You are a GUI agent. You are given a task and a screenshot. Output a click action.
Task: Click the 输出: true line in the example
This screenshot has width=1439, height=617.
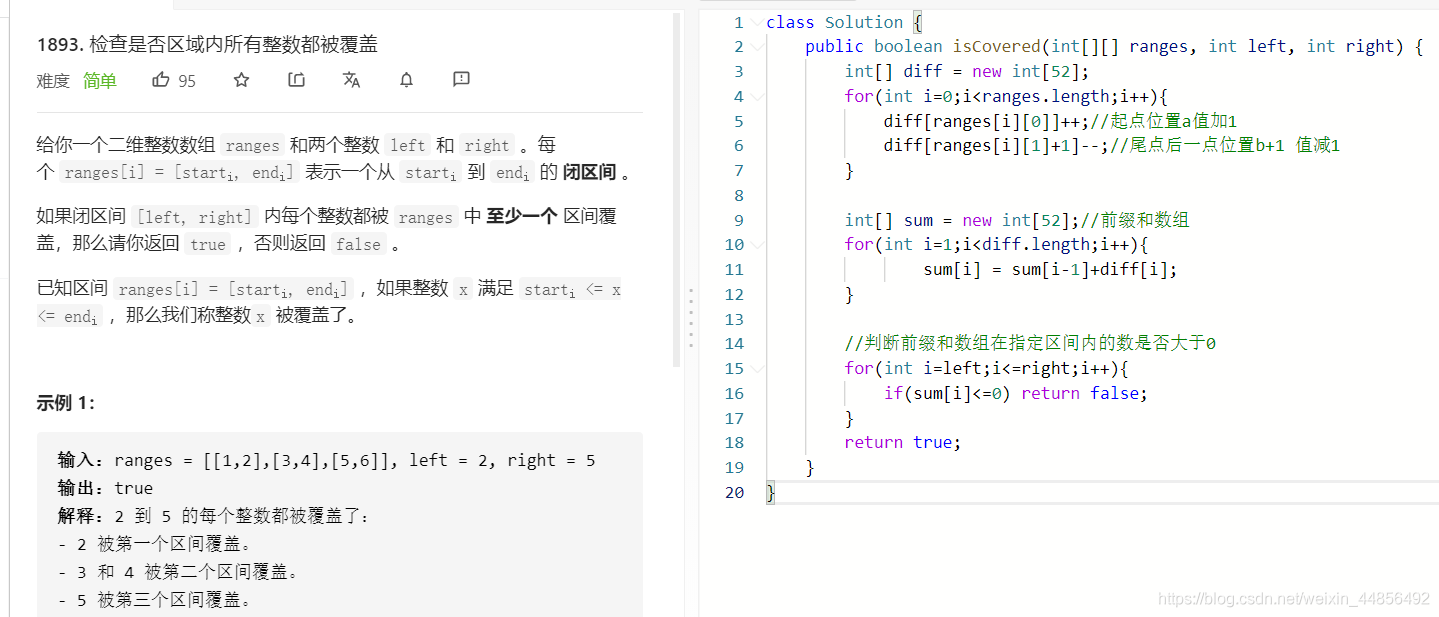[105, 488]
